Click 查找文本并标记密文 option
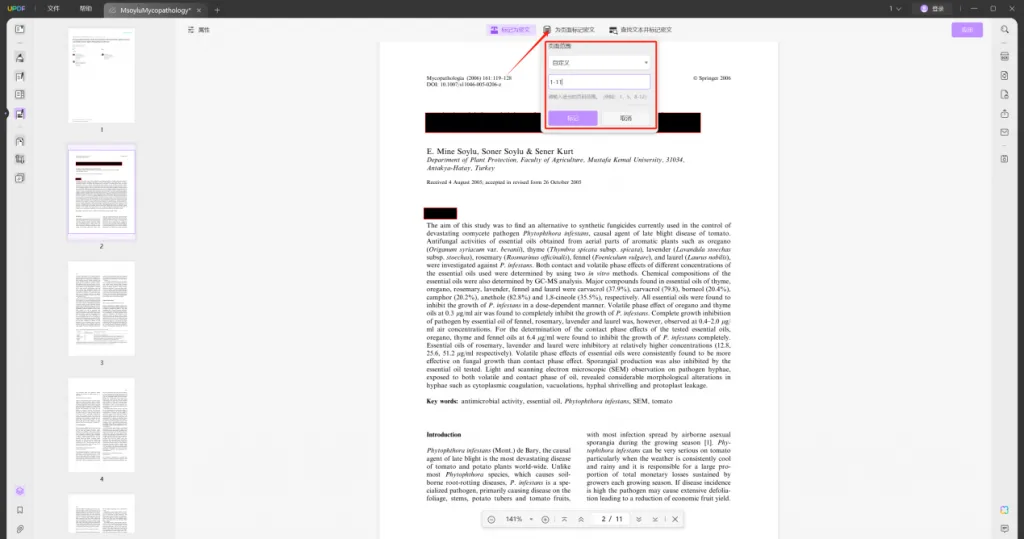The width and height of the screenshot is (1024, 539). tap(641, 30)
